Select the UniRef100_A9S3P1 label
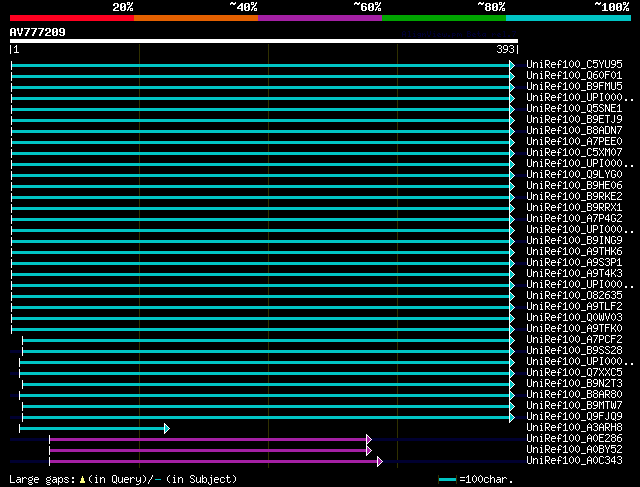This screenshot has height=487, width=640. point(574,262)
